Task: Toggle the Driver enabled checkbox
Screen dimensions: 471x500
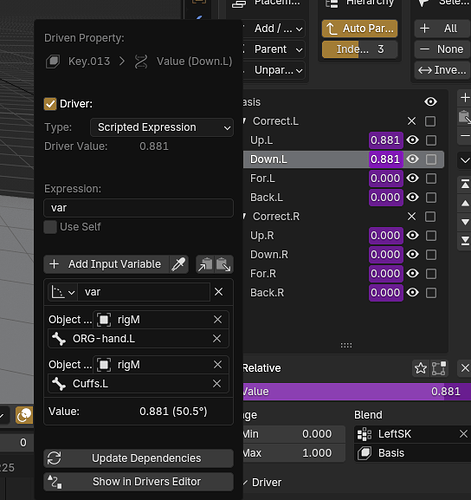Action: (50, 104)
